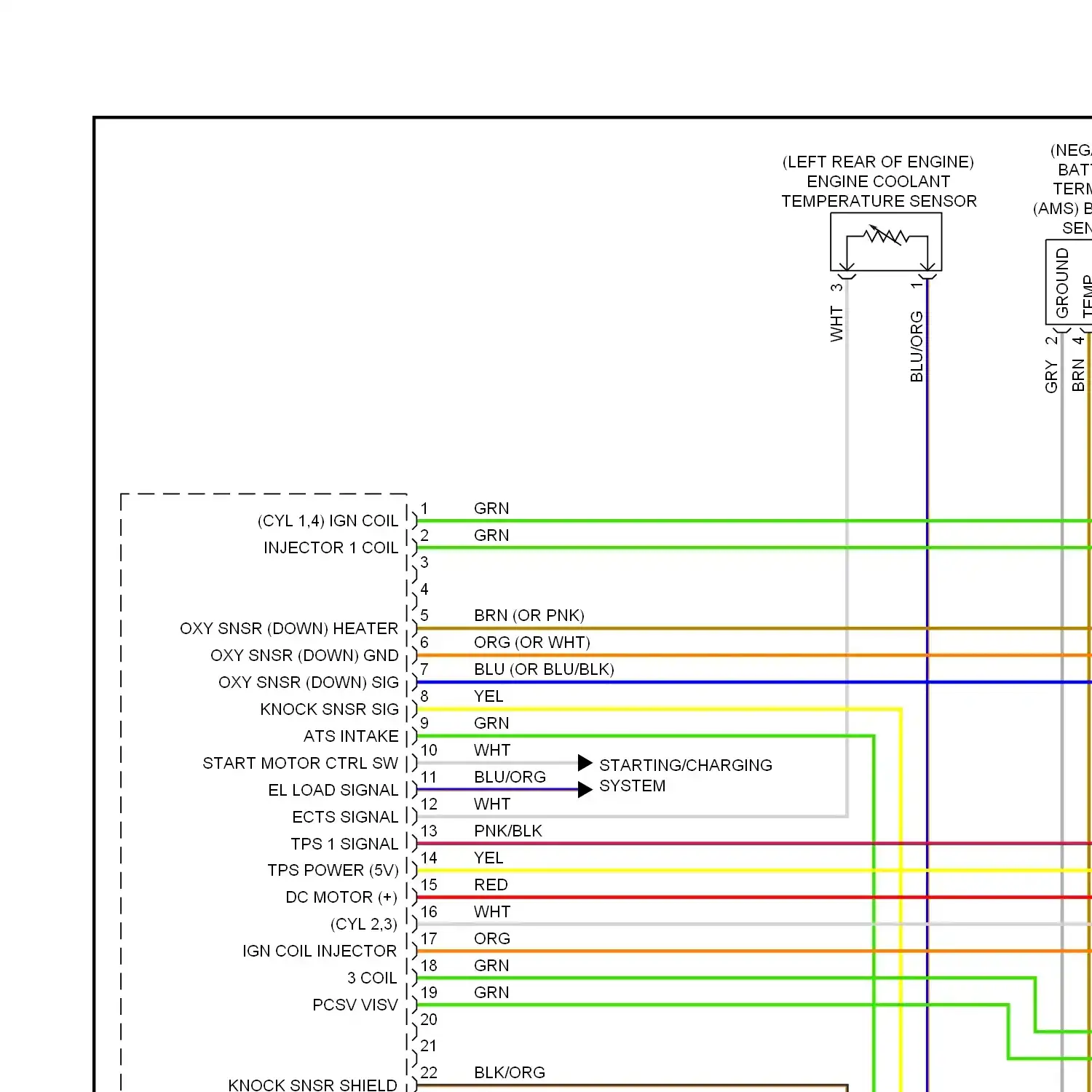Select 'WHT' wire color at pin 10
Viewport: 1092px width, 1092px height.
[x=492, y=750]
